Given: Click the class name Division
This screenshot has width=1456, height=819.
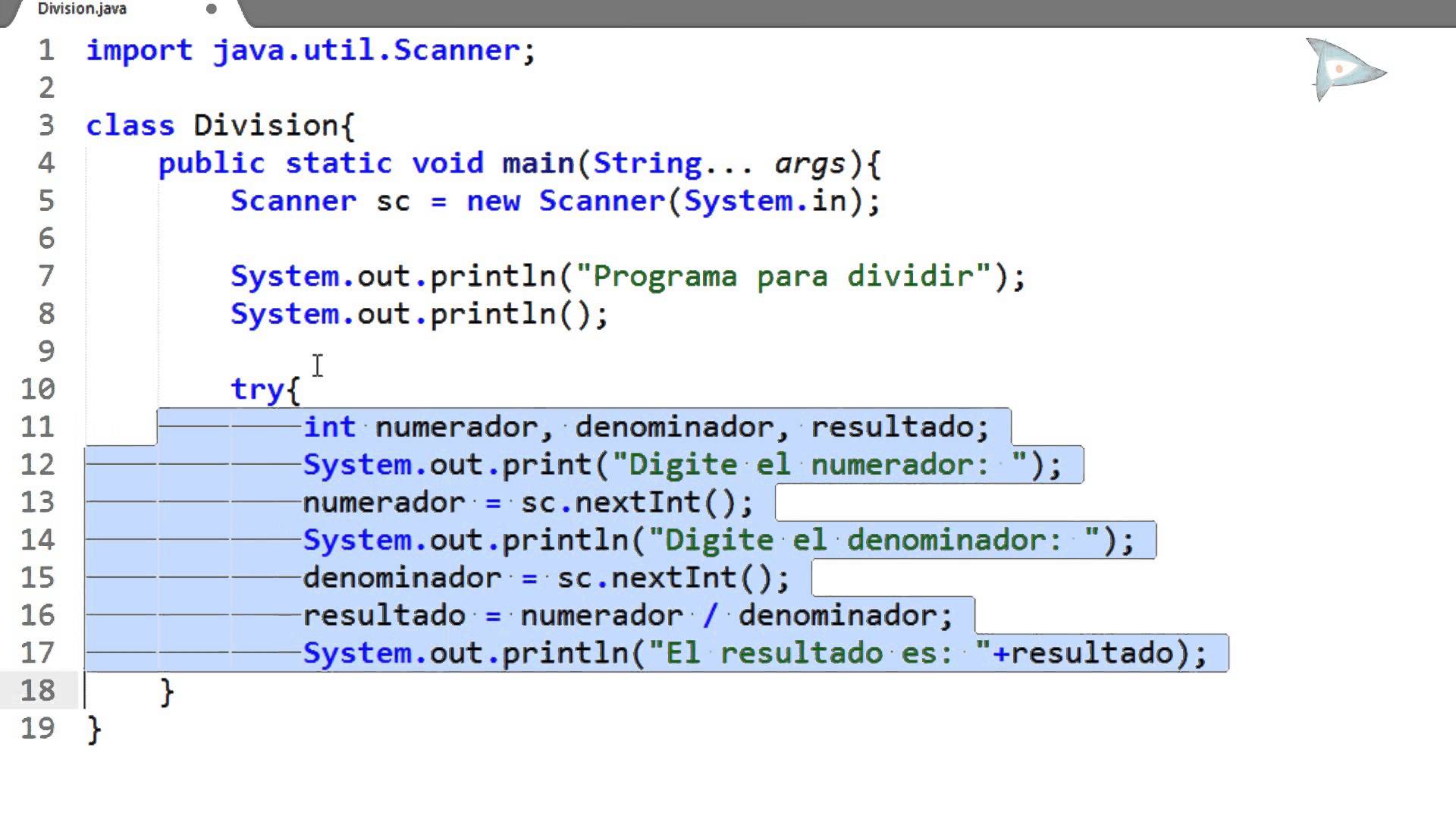Looking at the screenshot, I should point(265,125).
